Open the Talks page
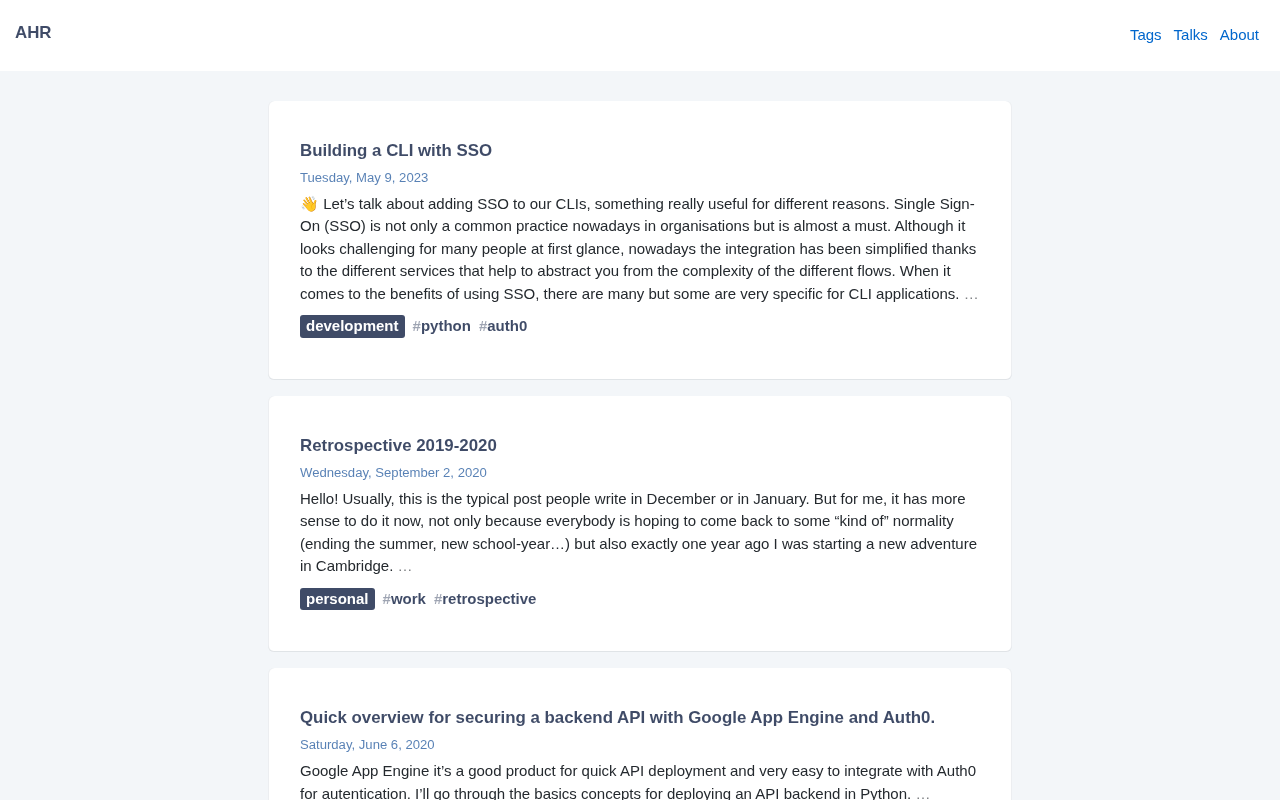Image resolution: width=1280 pixels, height=800 pixels. pyautogui.click(x=1190, y=35)
